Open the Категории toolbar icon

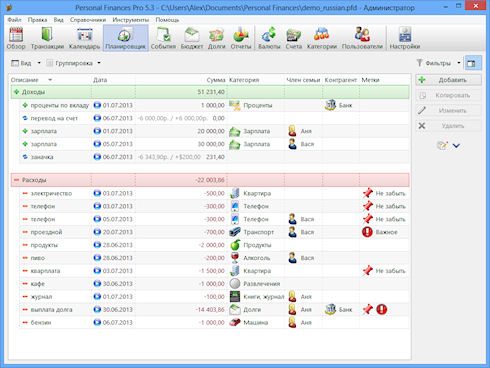(x=322, y=38)
